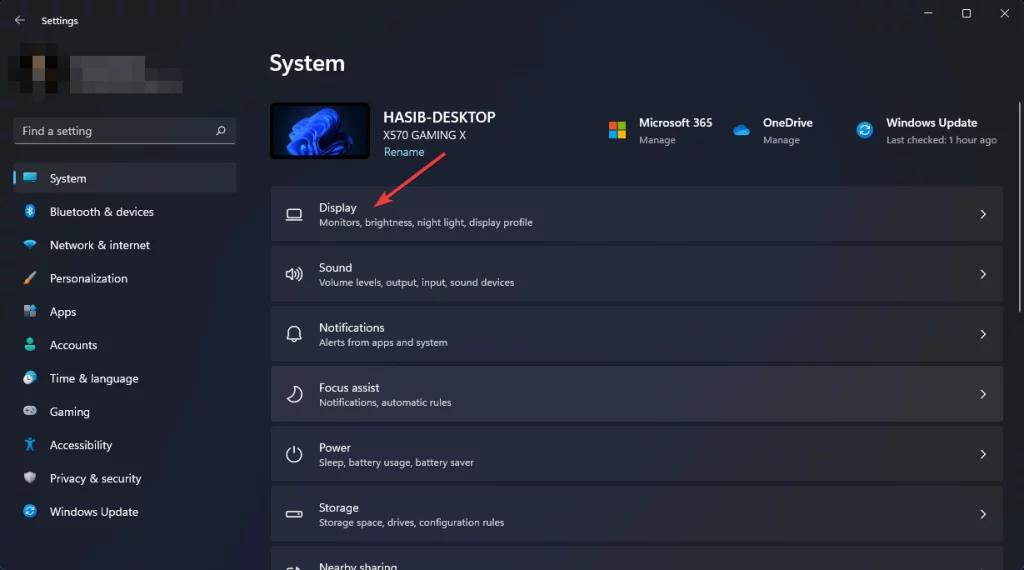Click the Focus assist moon icon
This screenshot has height=570, width=1024.
tap(294, 394)
